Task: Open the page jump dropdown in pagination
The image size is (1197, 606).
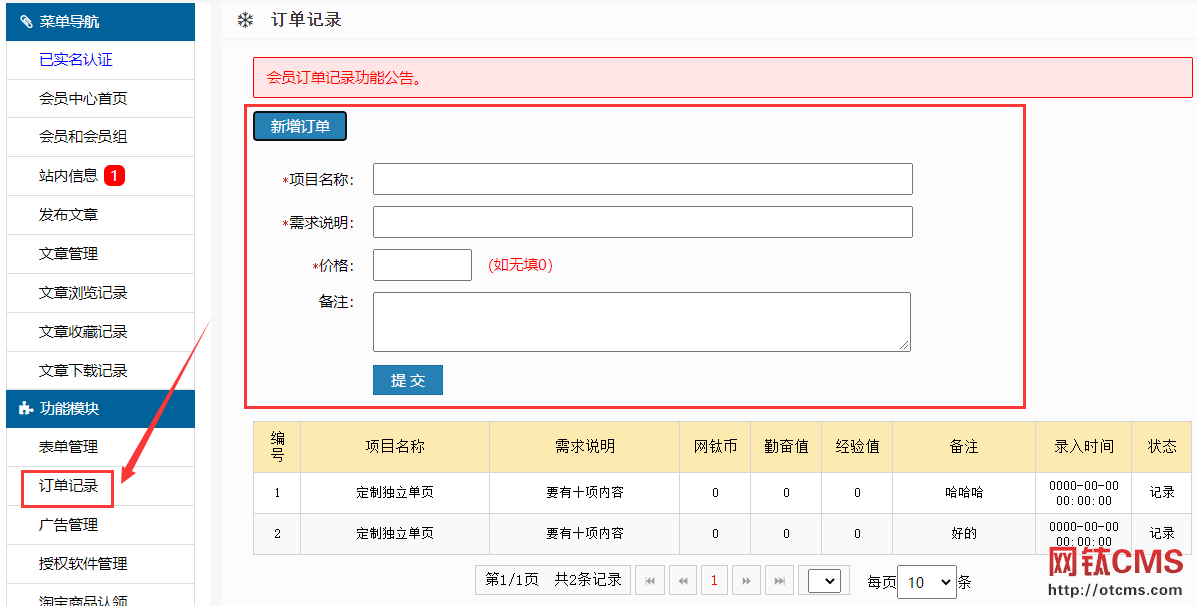Action: coord(826,581)
